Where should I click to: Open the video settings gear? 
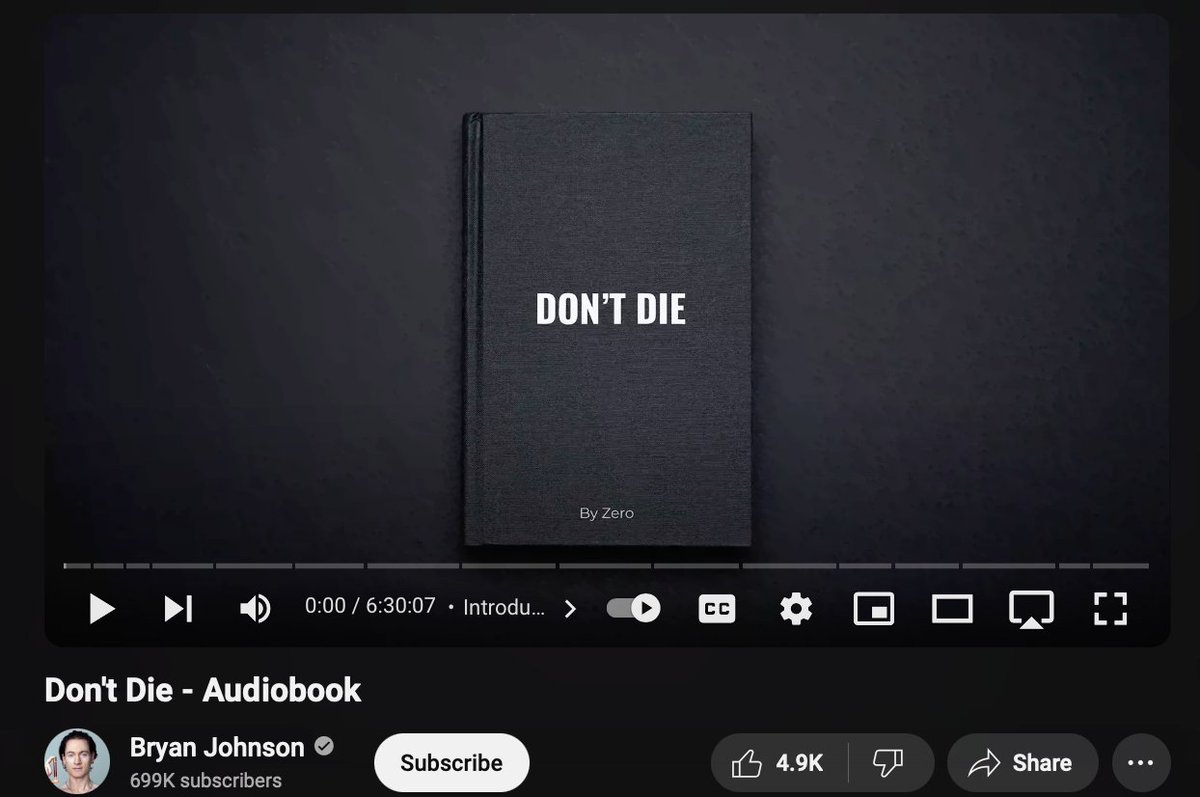pos(796,608)
